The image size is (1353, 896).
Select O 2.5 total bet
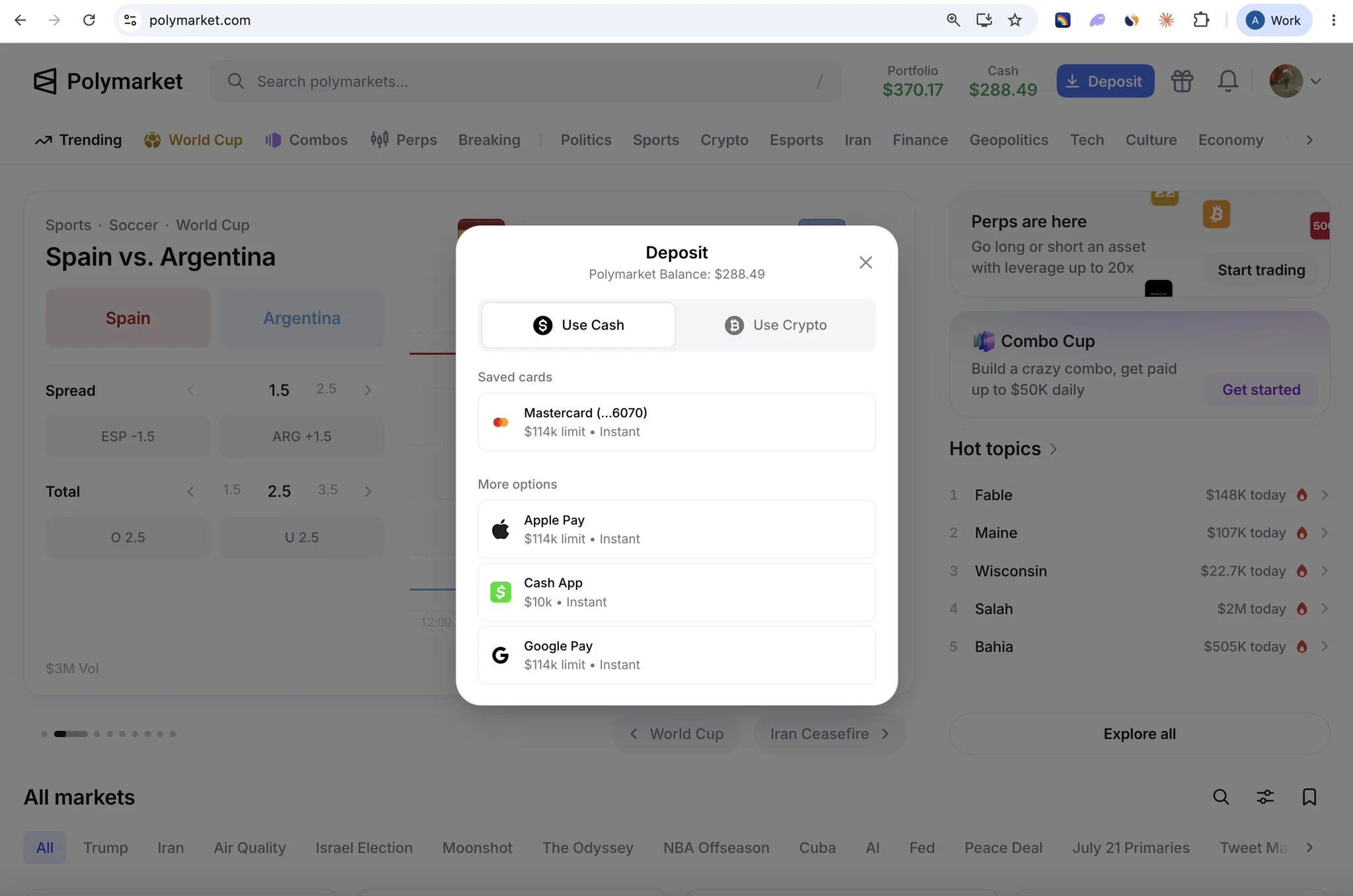point(128,537)
